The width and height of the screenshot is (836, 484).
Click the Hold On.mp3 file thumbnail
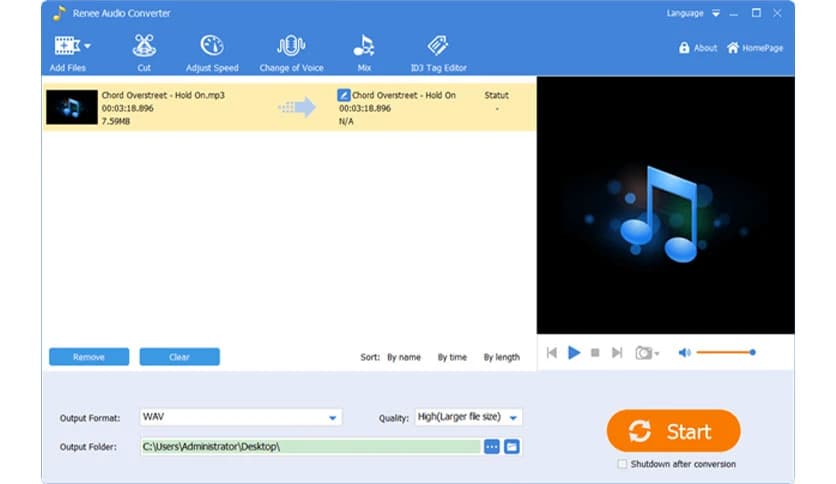tap(71, 107)
